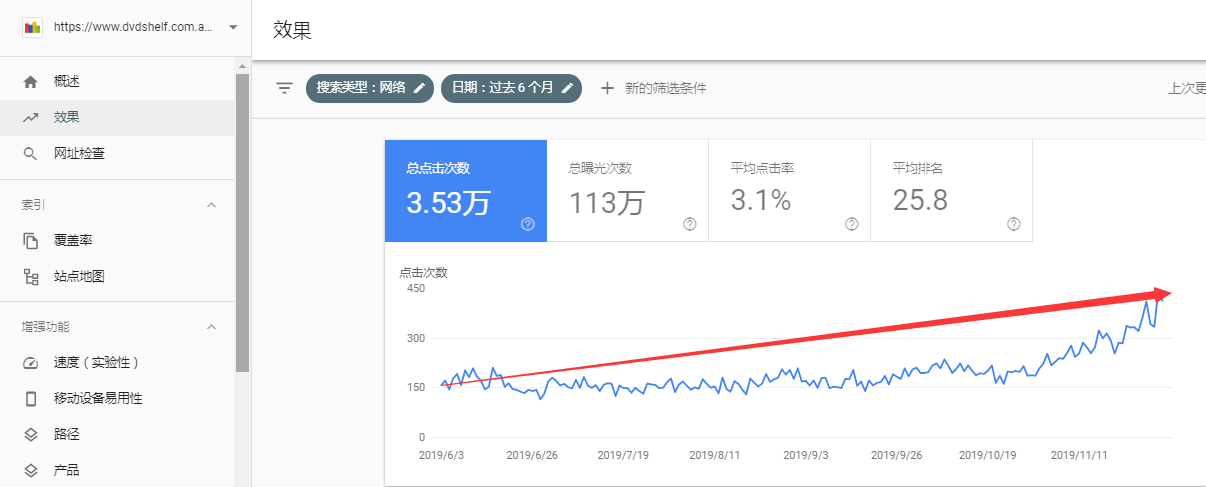Image resolution: width=1206 pixels, height=487 pixels.
Task: Collapse the 索引 section chevron
Action: coord(211,205)
